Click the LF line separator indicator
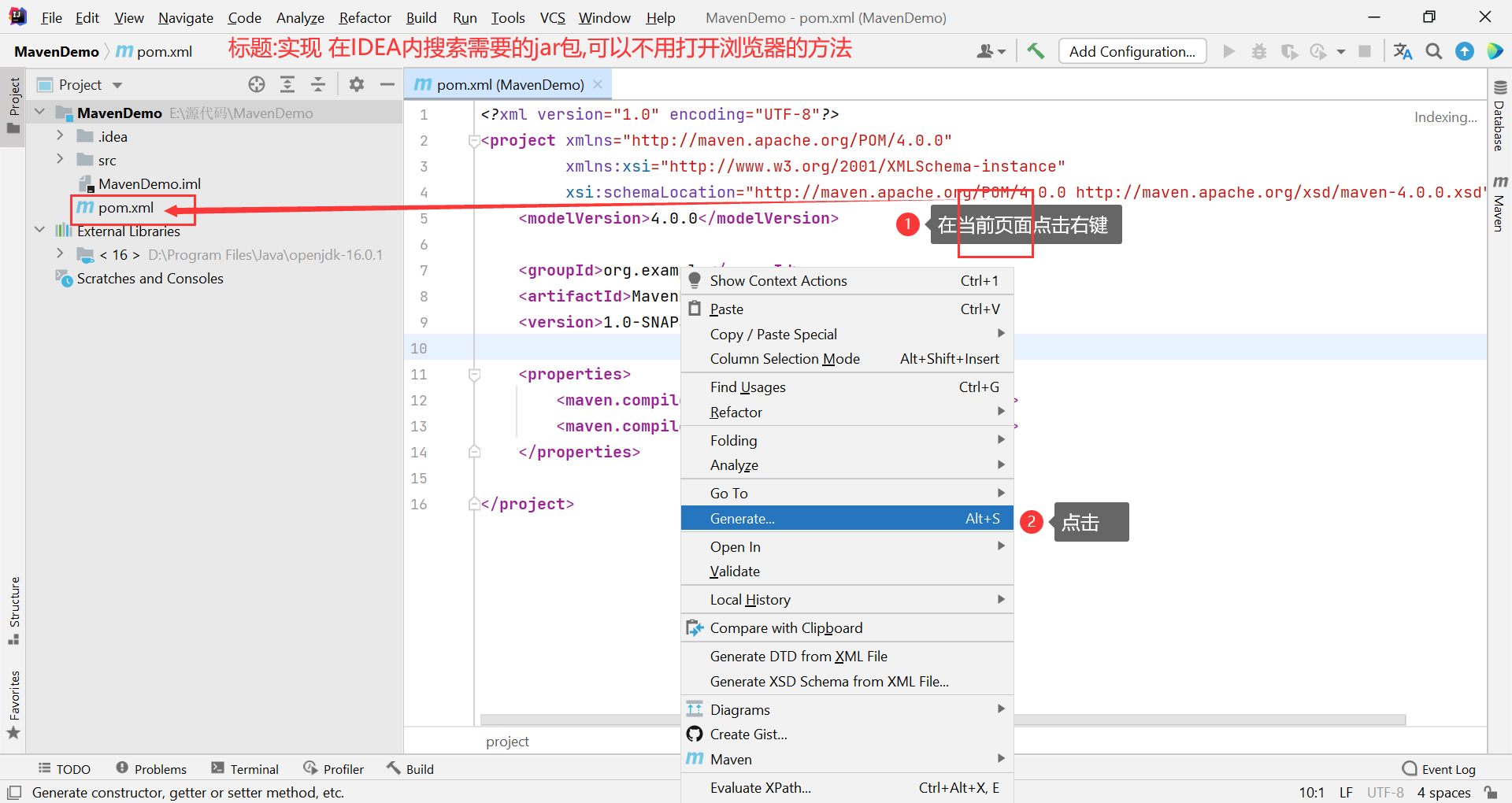 pyautogui.click(x=1346, y=792)
